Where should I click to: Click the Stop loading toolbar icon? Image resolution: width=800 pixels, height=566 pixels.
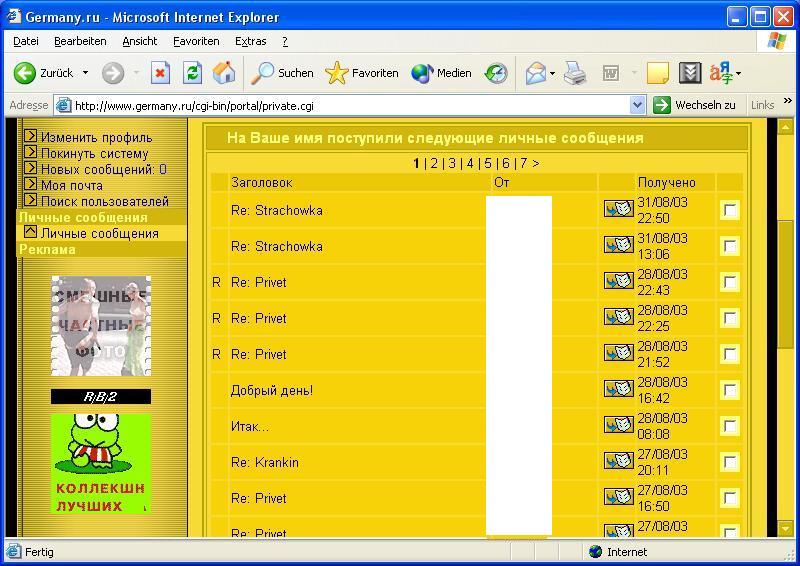click(160, 73)
